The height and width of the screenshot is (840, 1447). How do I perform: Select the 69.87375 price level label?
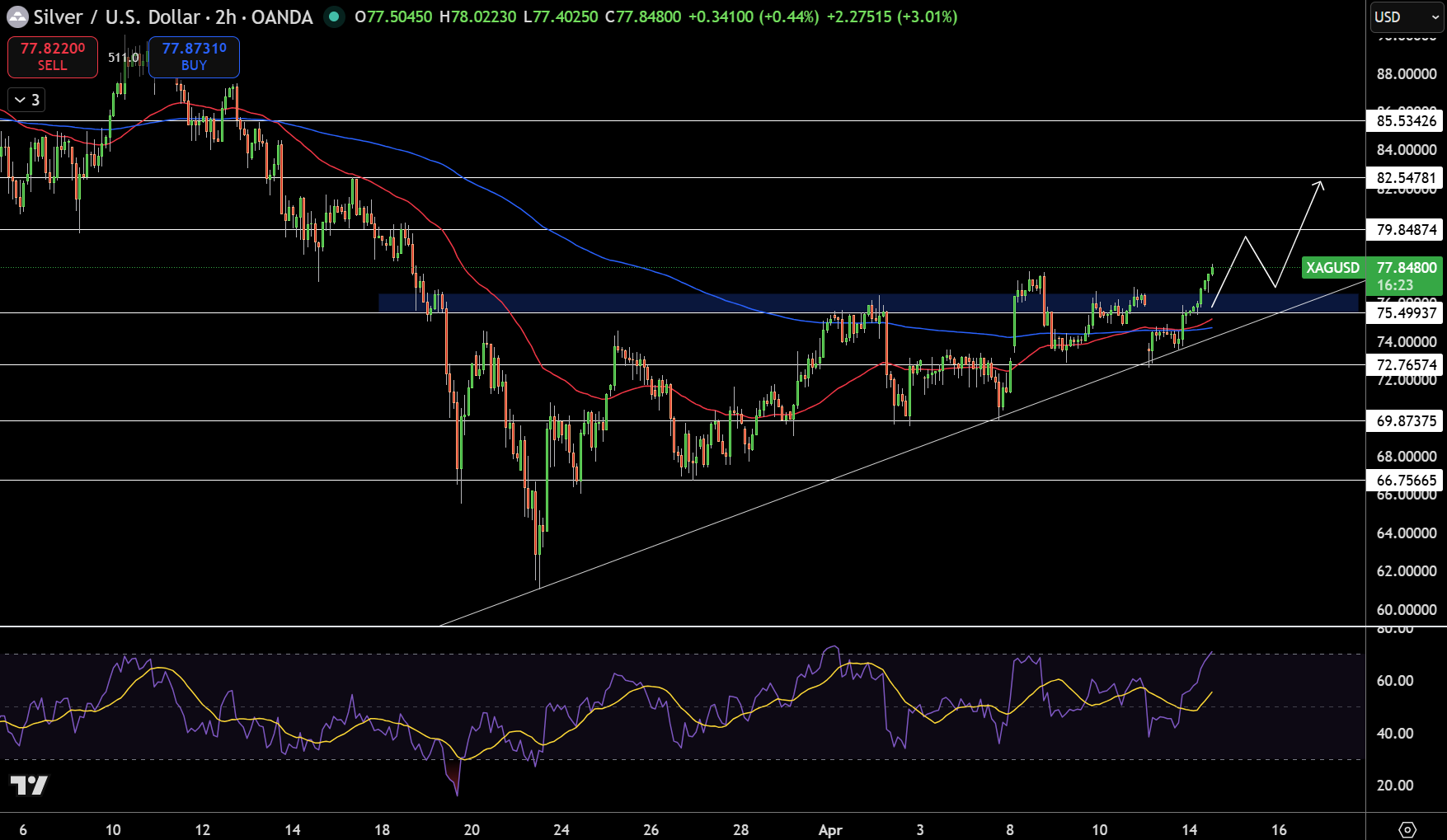point(1406,420)
